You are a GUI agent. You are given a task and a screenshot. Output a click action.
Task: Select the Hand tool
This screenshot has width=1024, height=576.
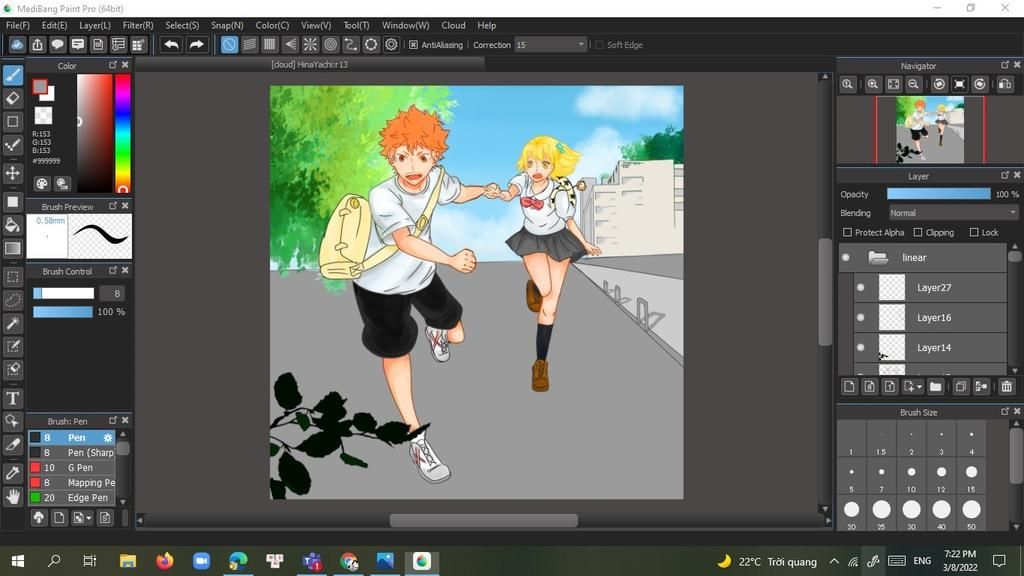12,497
